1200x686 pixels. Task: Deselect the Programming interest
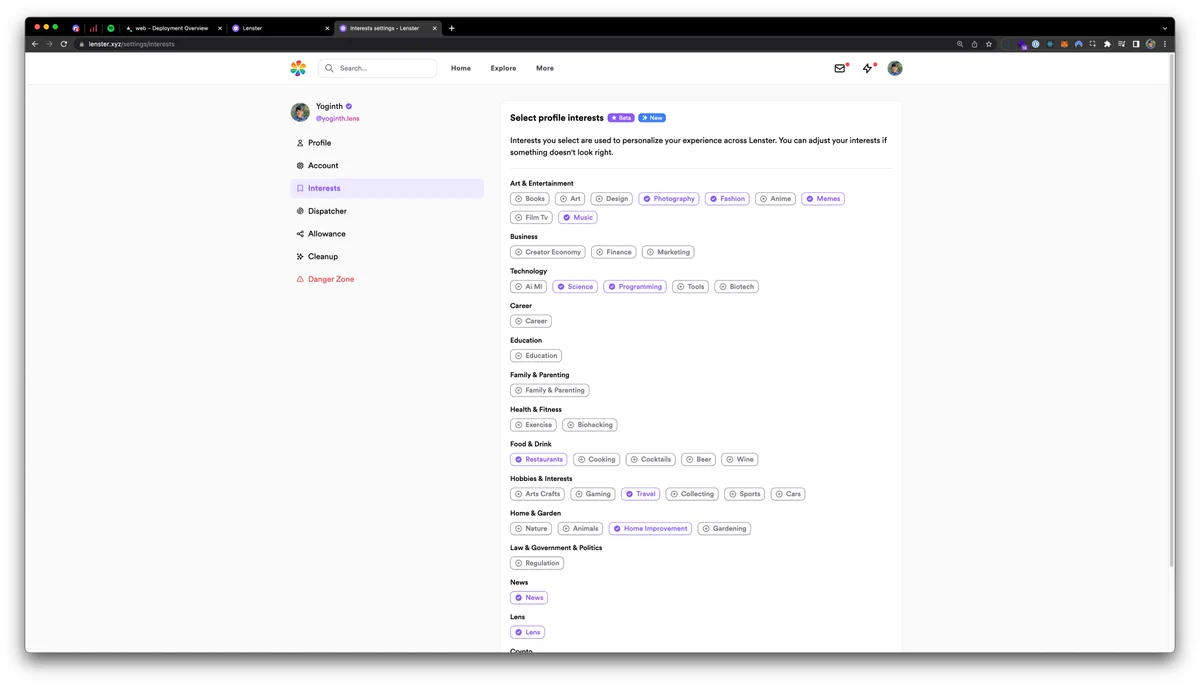[635, 287]
